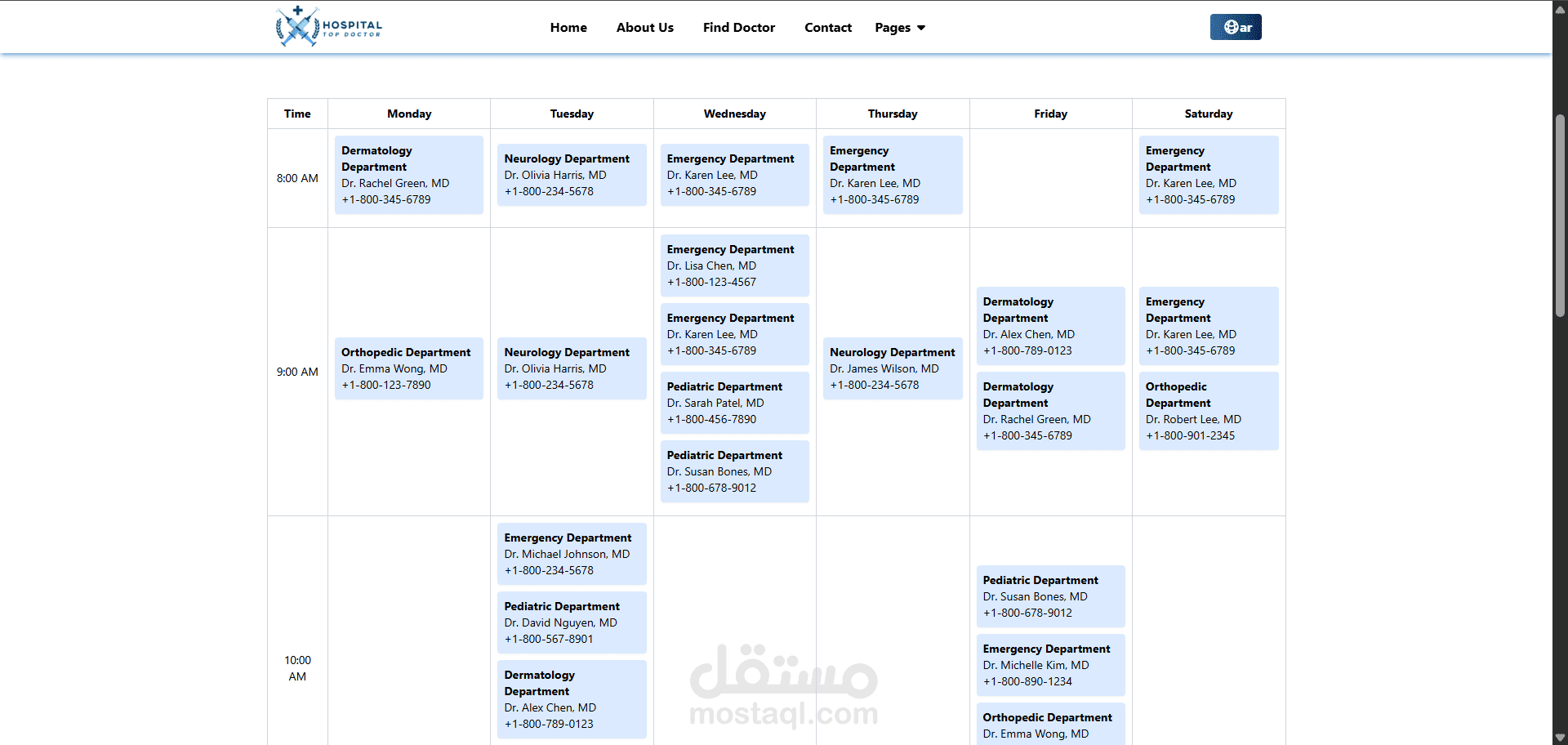The width and height of the screenshot is (1568, 745).
Task: Open Dr. Michael Johnson Emergency Department card
Action: point(572,554)
